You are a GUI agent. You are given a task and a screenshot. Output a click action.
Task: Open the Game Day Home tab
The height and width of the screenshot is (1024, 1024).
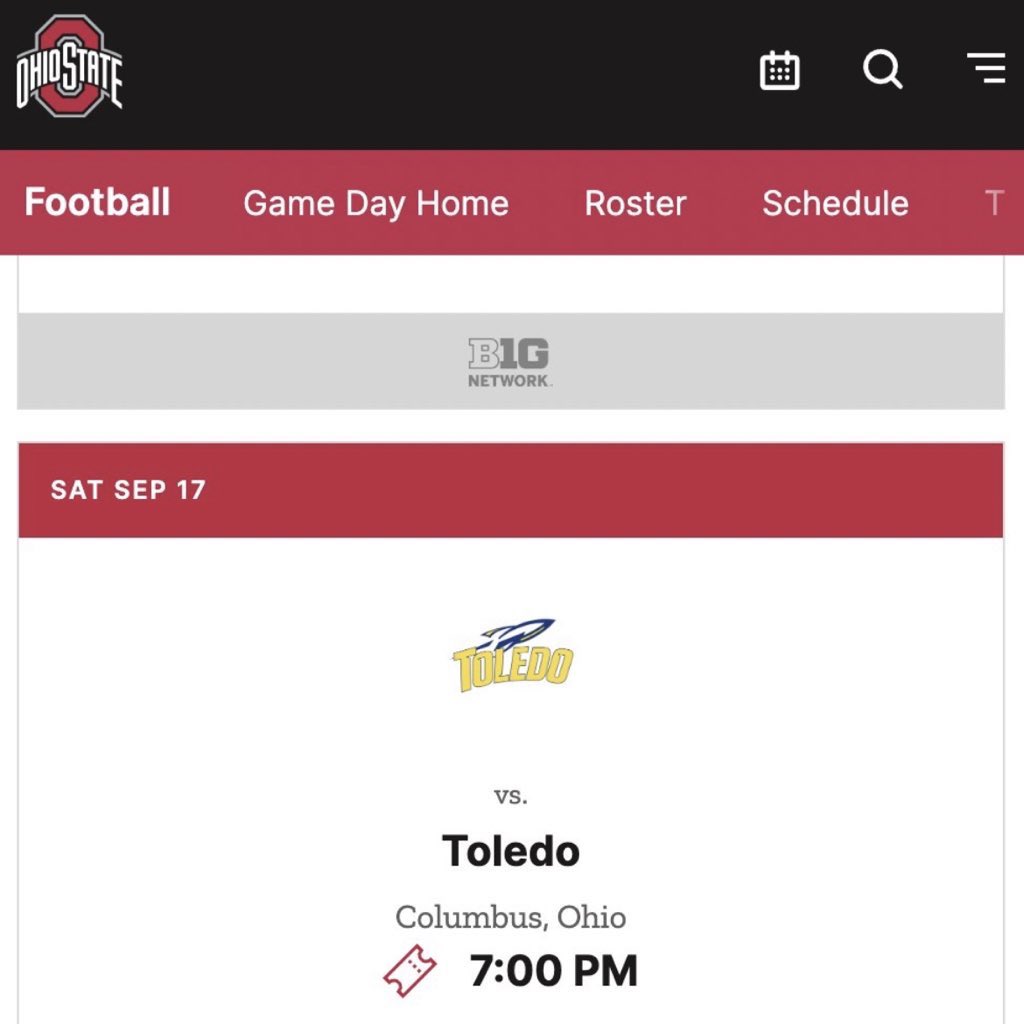click(x=376, y=203)
